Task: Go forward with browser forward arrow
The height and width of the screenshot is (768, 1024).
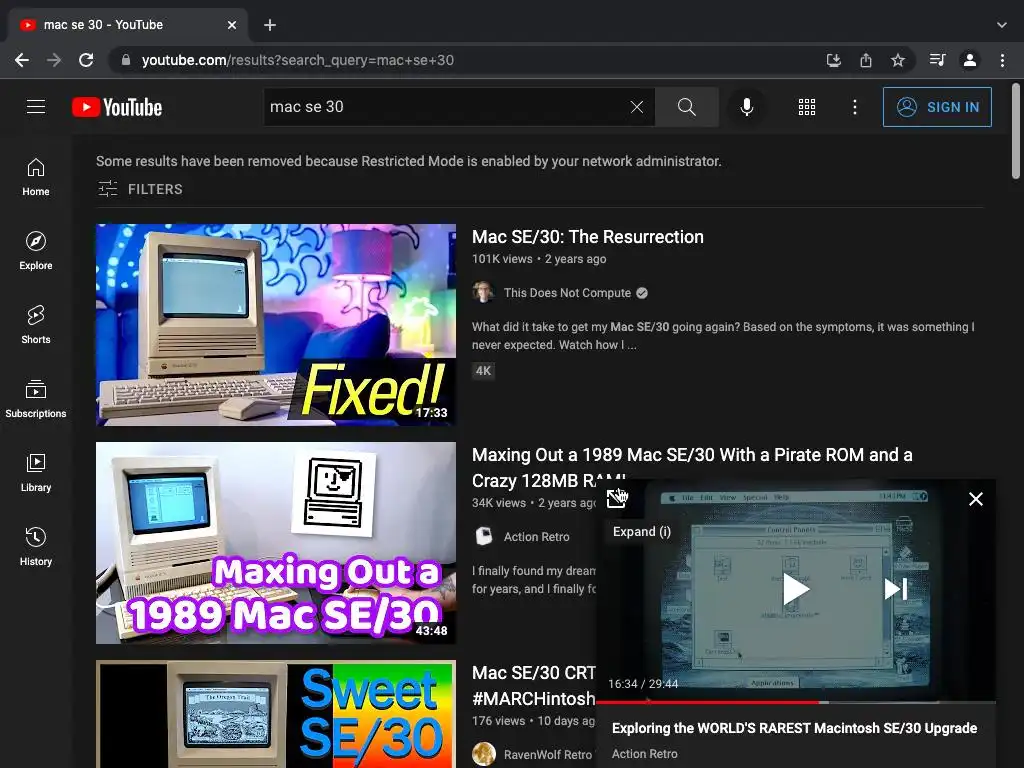Action: (54, 60)
